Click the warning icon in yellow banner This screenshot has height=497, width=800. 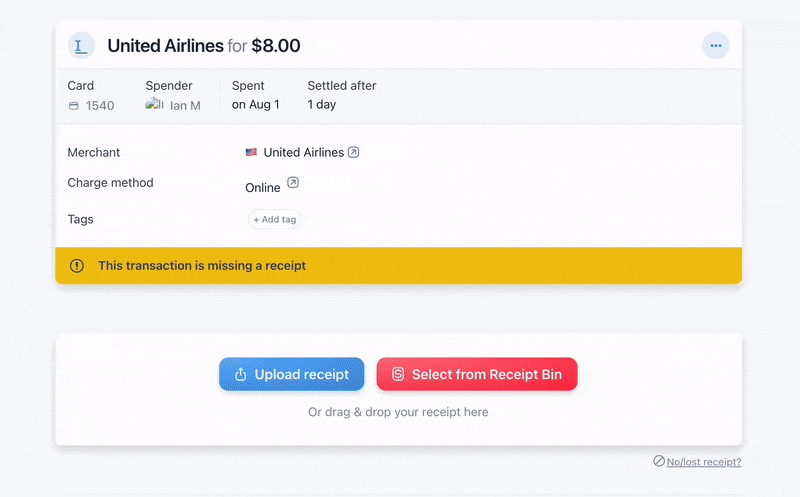(77, 265)
